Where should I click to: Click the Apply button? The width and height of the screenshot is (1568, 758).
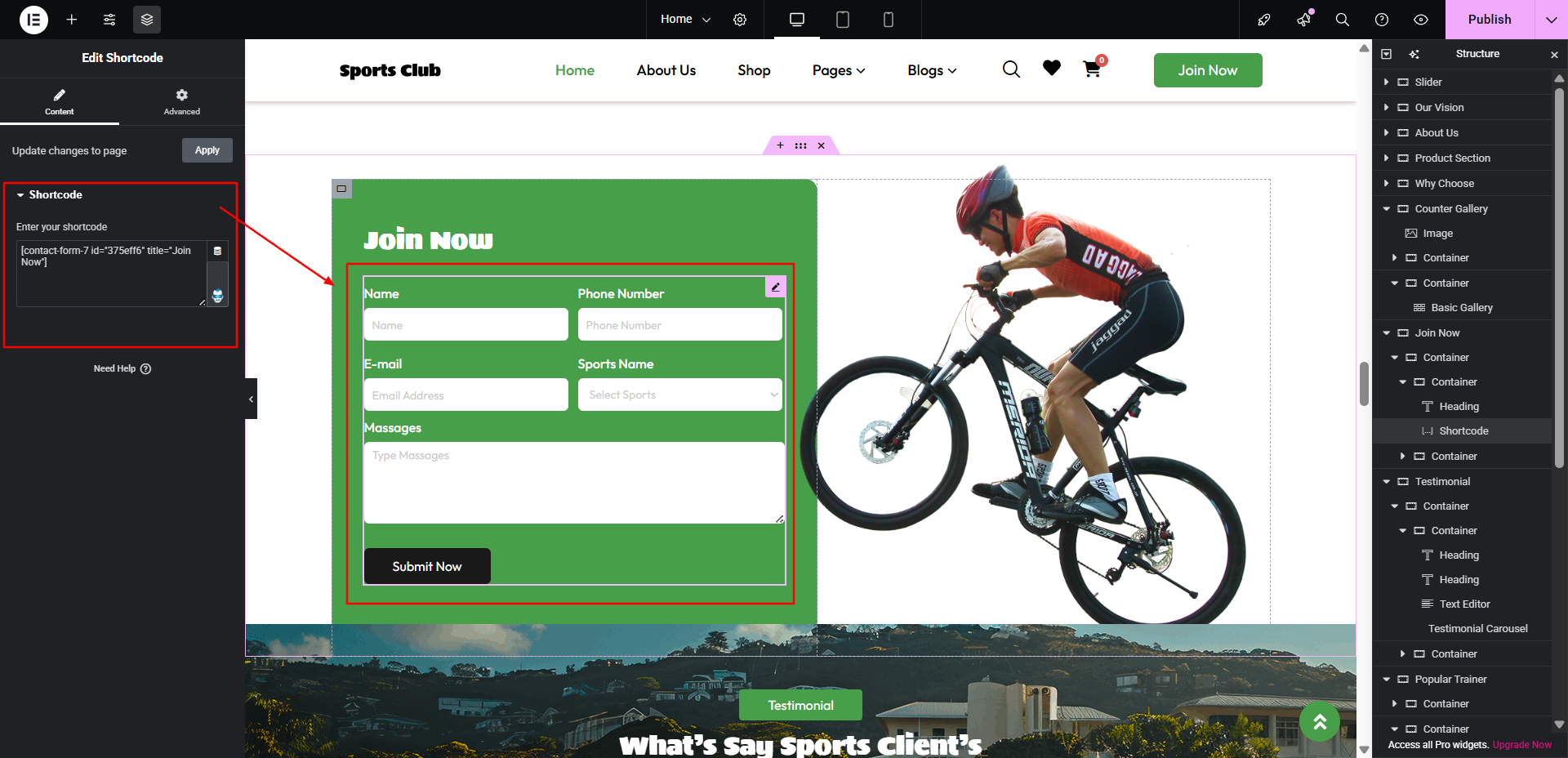pyautogui.click(x=207, y=150)
